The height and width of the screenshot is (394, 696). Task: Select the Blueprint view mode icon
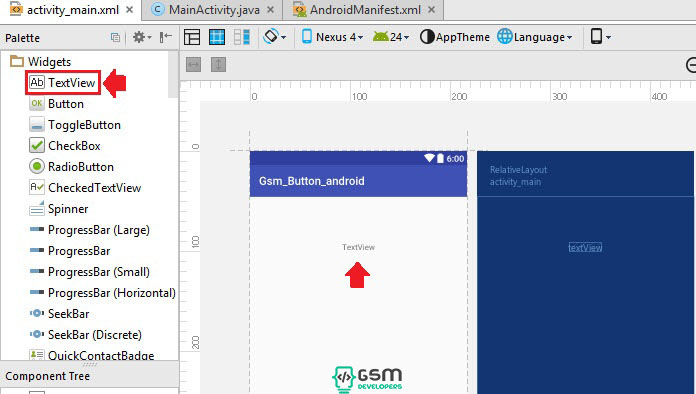coord(217,37)
